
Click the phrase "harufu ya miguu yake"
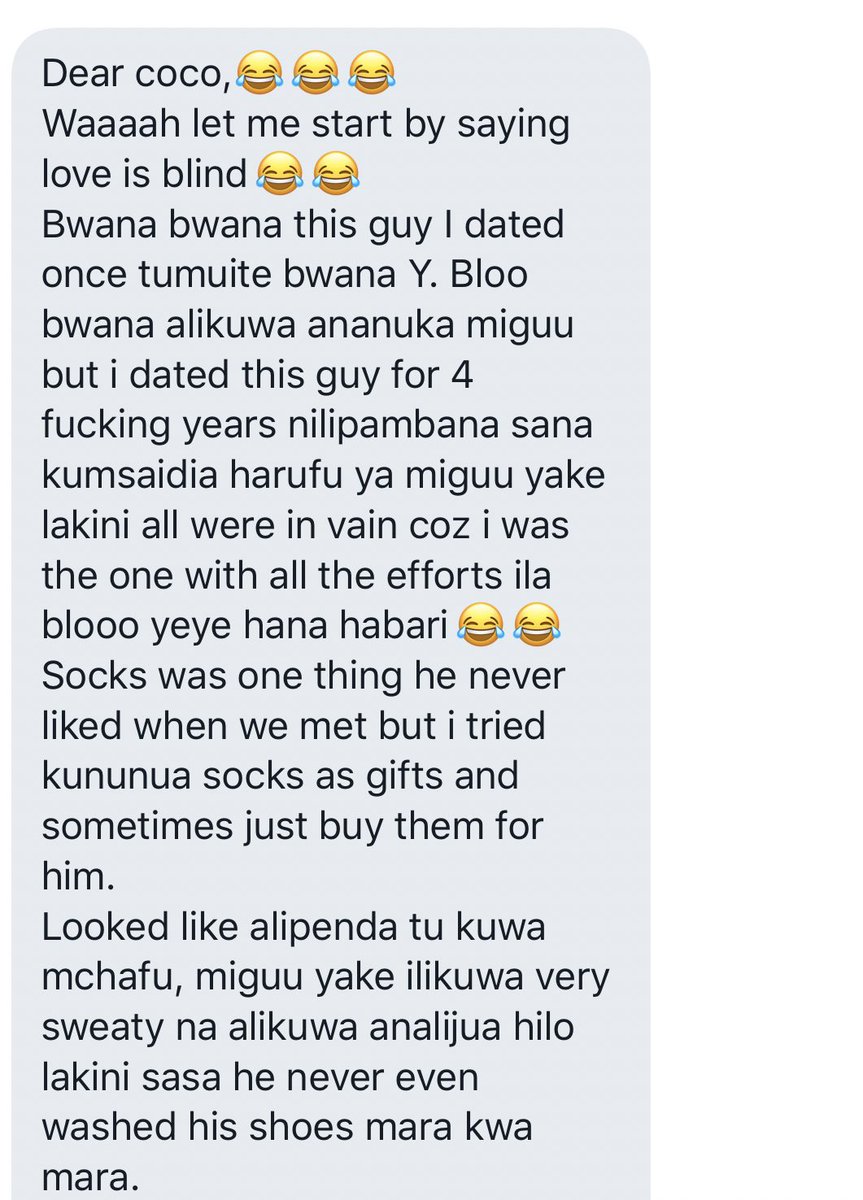(x=408, y=475)
